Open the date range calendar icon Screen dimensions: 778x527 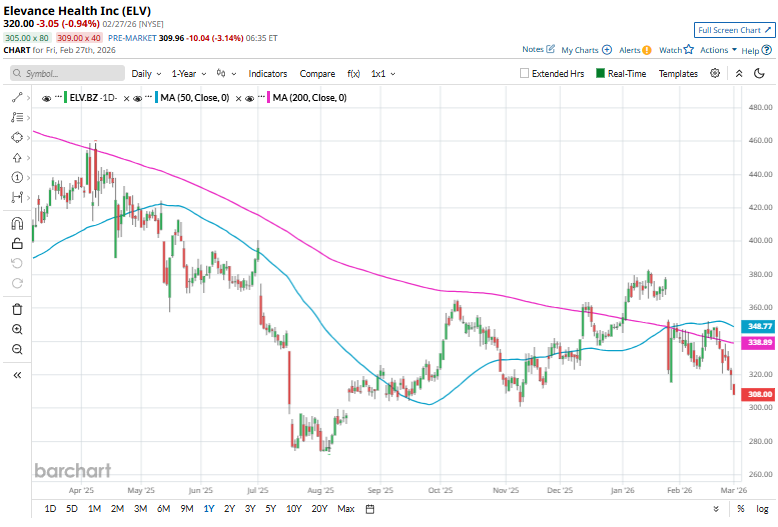click(x=370, y=509)
